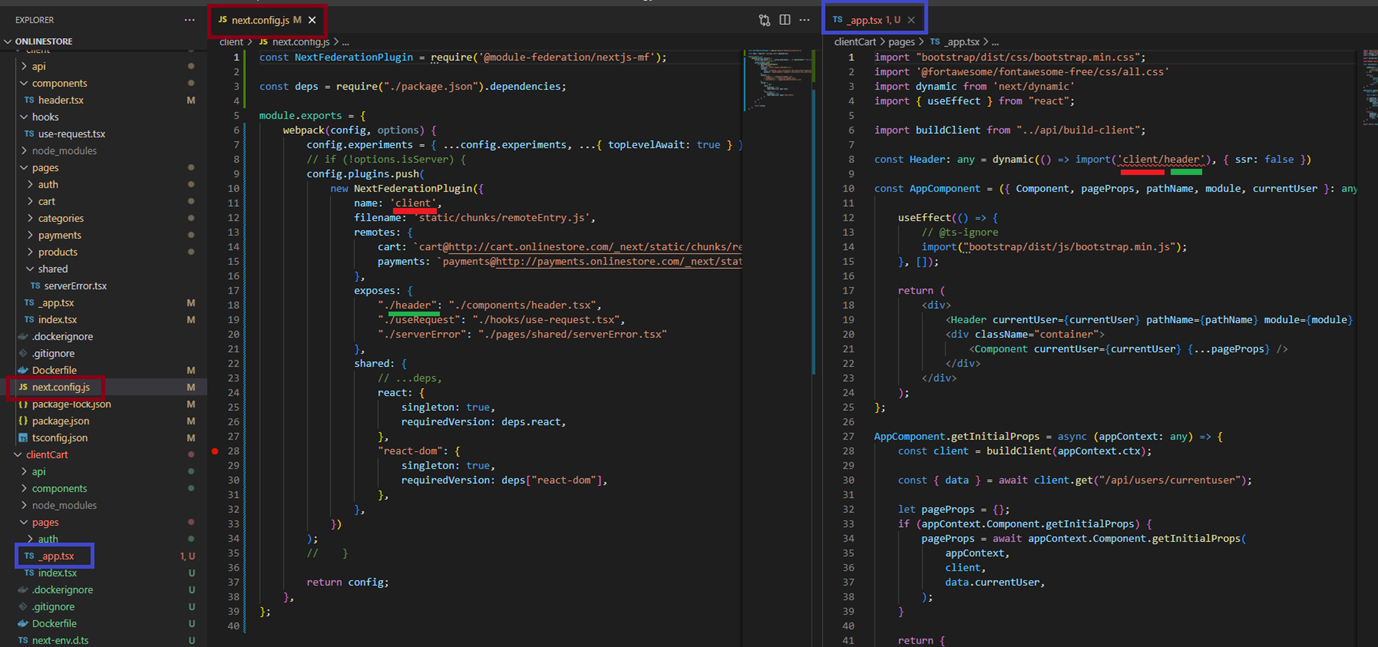1378x647 pixels.
Task: Click the pages breadcrumb above _app.tsx
Action: click(901, 42)
